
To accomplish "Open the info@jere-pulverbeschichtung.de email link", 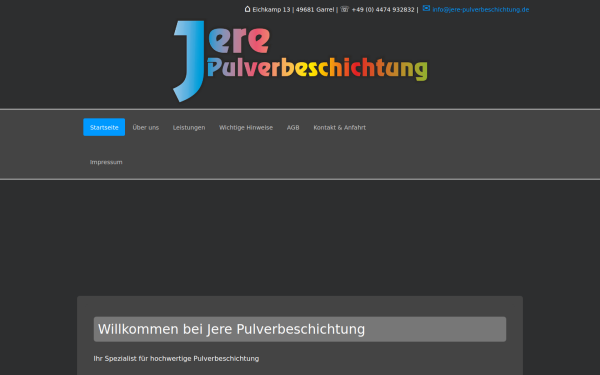I will [481, 10].
